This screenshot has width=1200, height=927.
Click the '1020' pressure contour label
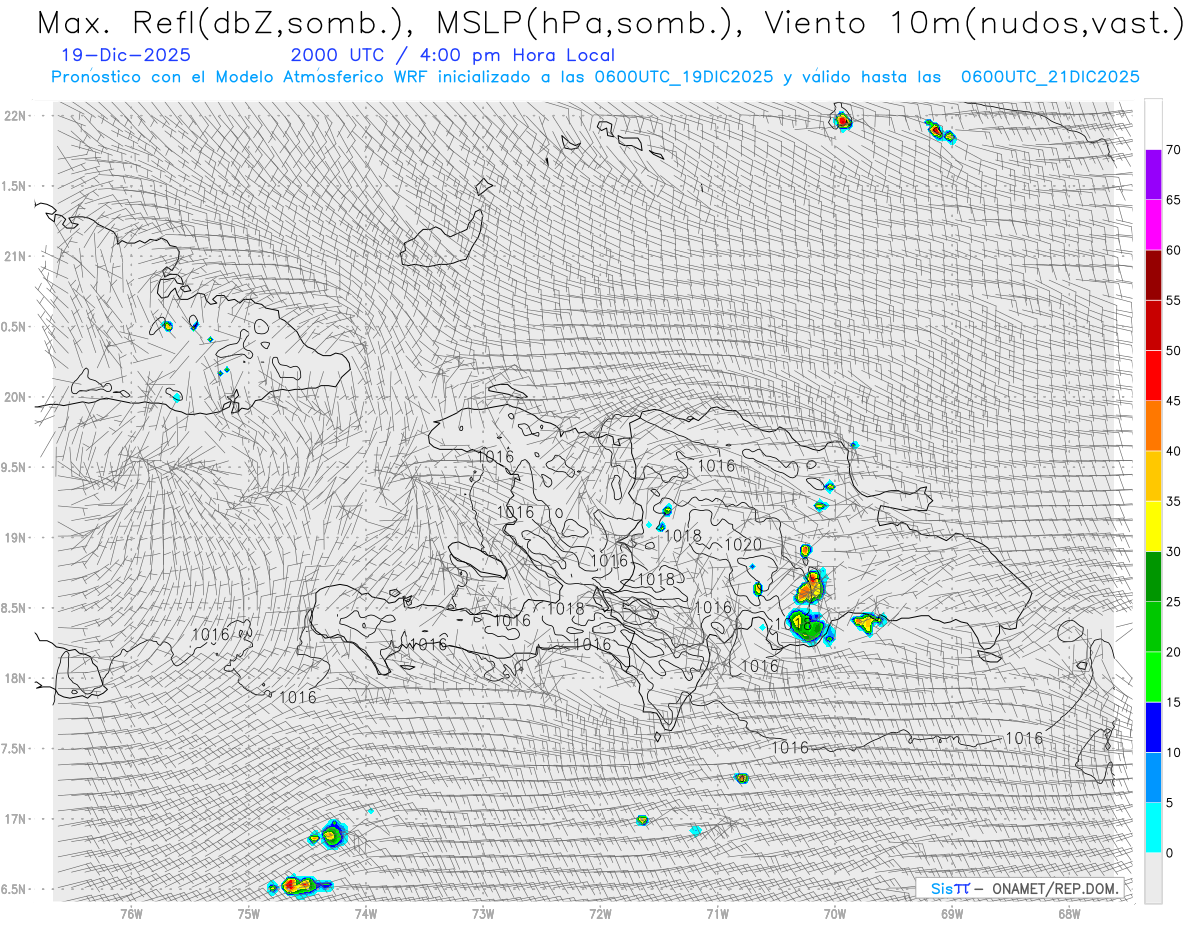[x=744, y=545]
